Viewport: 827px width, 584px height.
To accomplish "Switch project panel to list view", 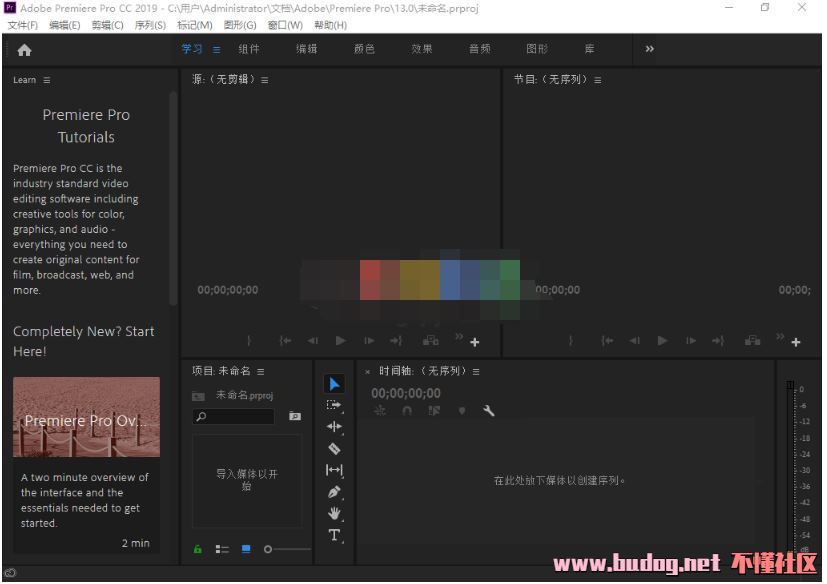I will coord(222,549).
